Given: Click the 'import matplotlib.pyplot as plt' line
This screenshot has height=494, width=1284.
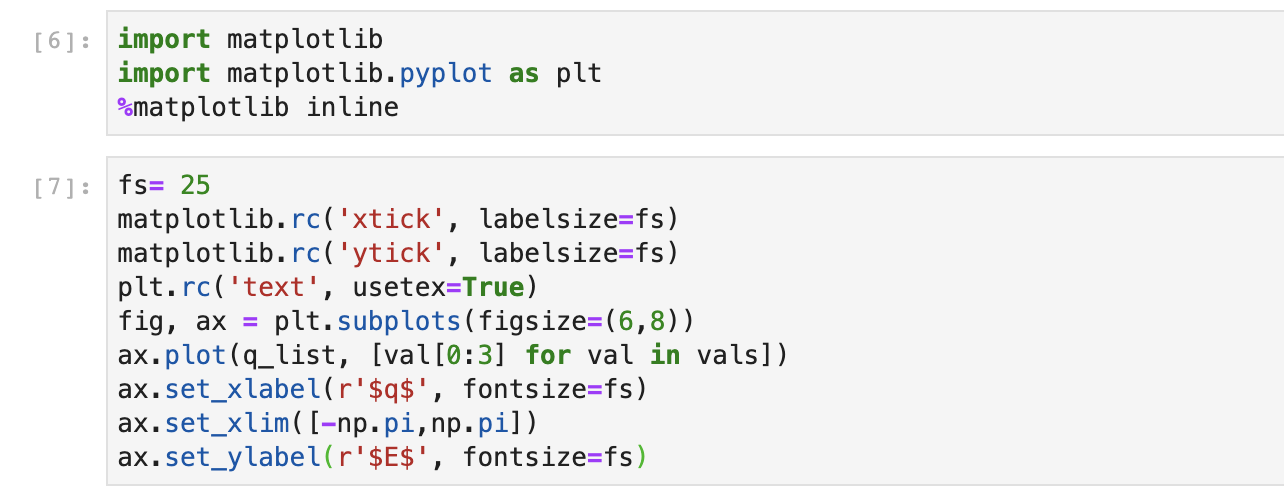Looking at the screenshot, I should click(359, 74).
